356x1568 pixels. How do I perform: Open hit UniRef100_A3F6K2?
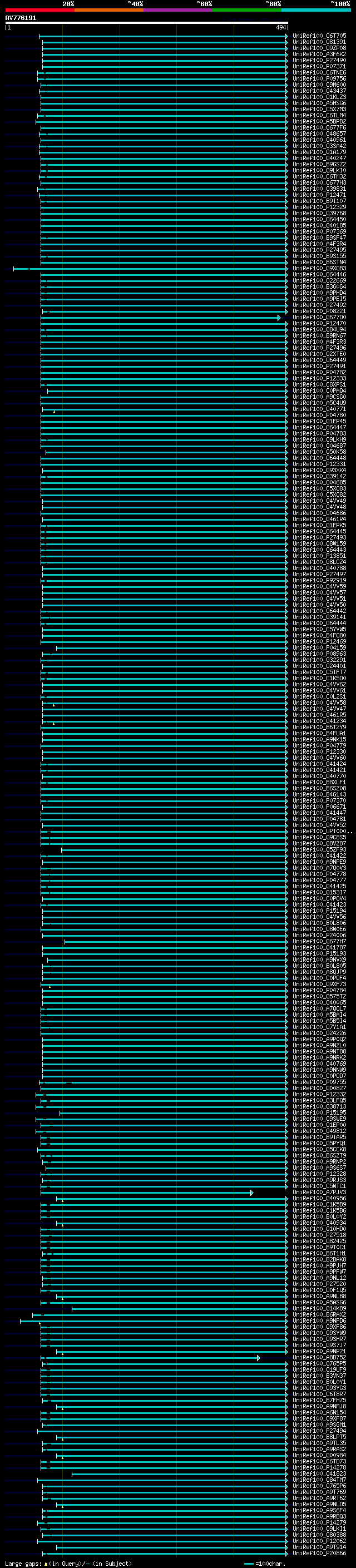[319, 54]
